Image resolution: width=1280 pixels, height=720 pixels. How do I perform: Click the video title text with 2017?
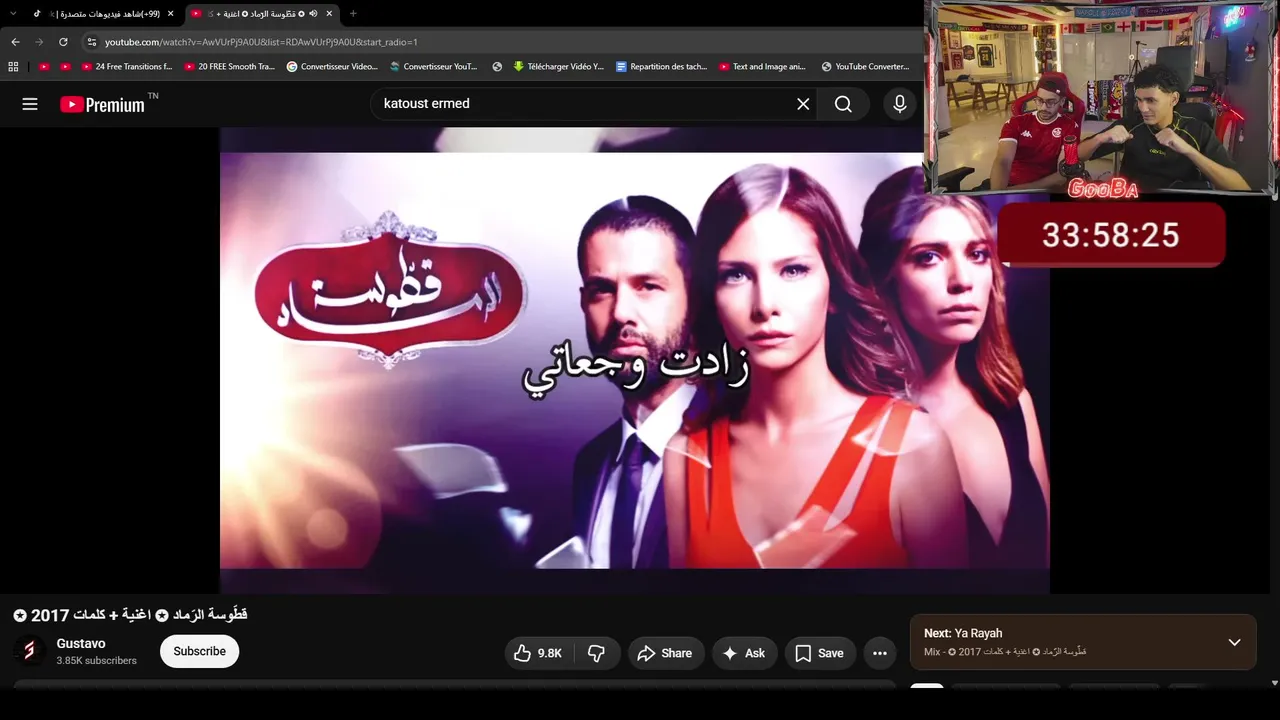click(x=131, y=615)
